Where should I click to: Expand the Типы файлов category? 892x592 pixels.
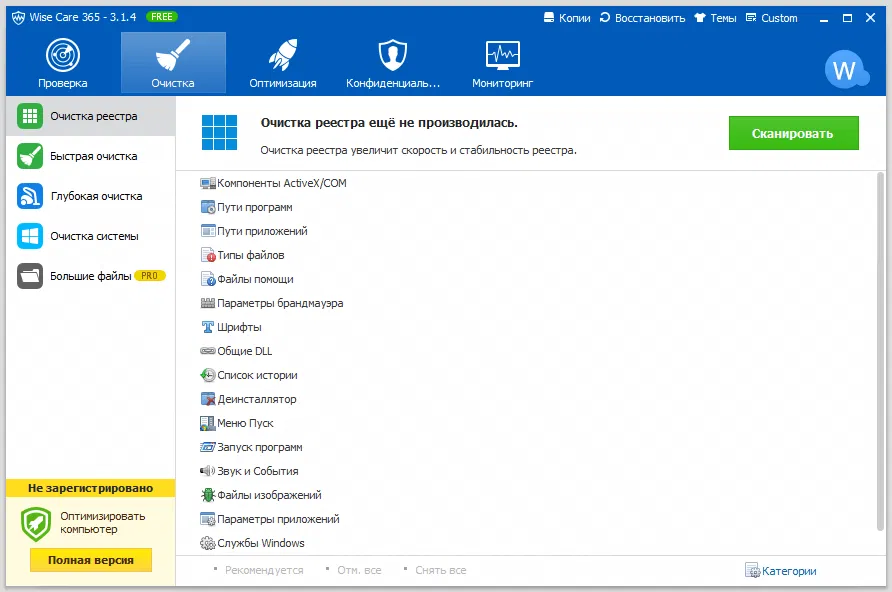coord(245,255)
